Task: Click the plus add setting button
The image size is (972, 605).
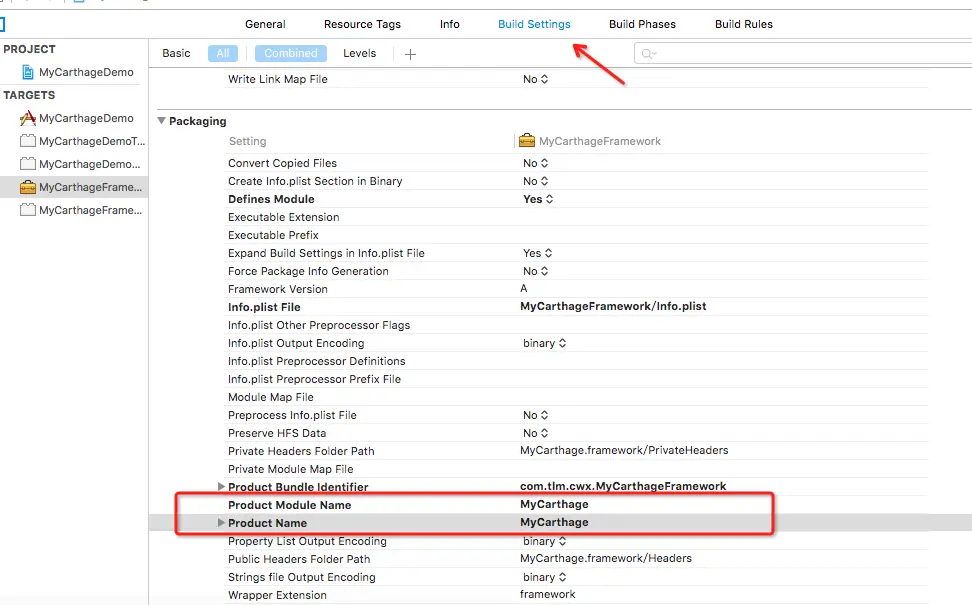Action: [x=410, y=54]
